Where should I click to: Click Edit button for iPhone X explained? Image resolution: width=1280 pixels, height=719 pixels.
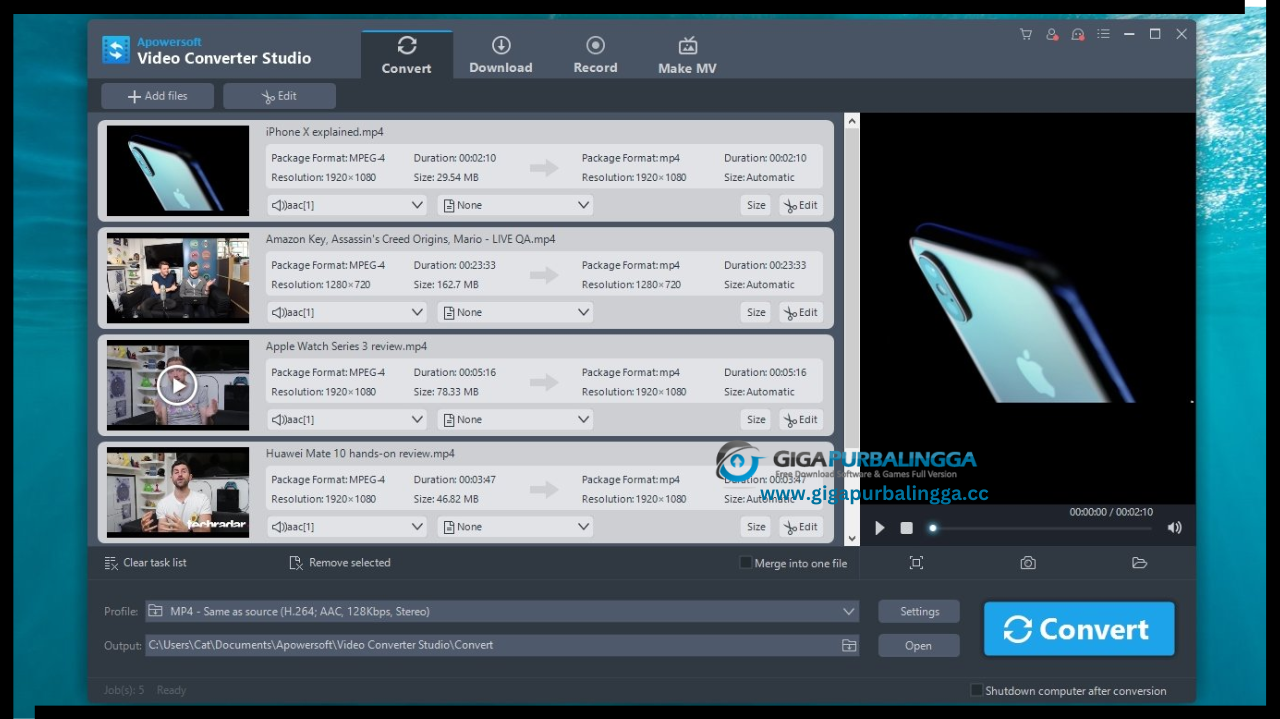[801, 205]
